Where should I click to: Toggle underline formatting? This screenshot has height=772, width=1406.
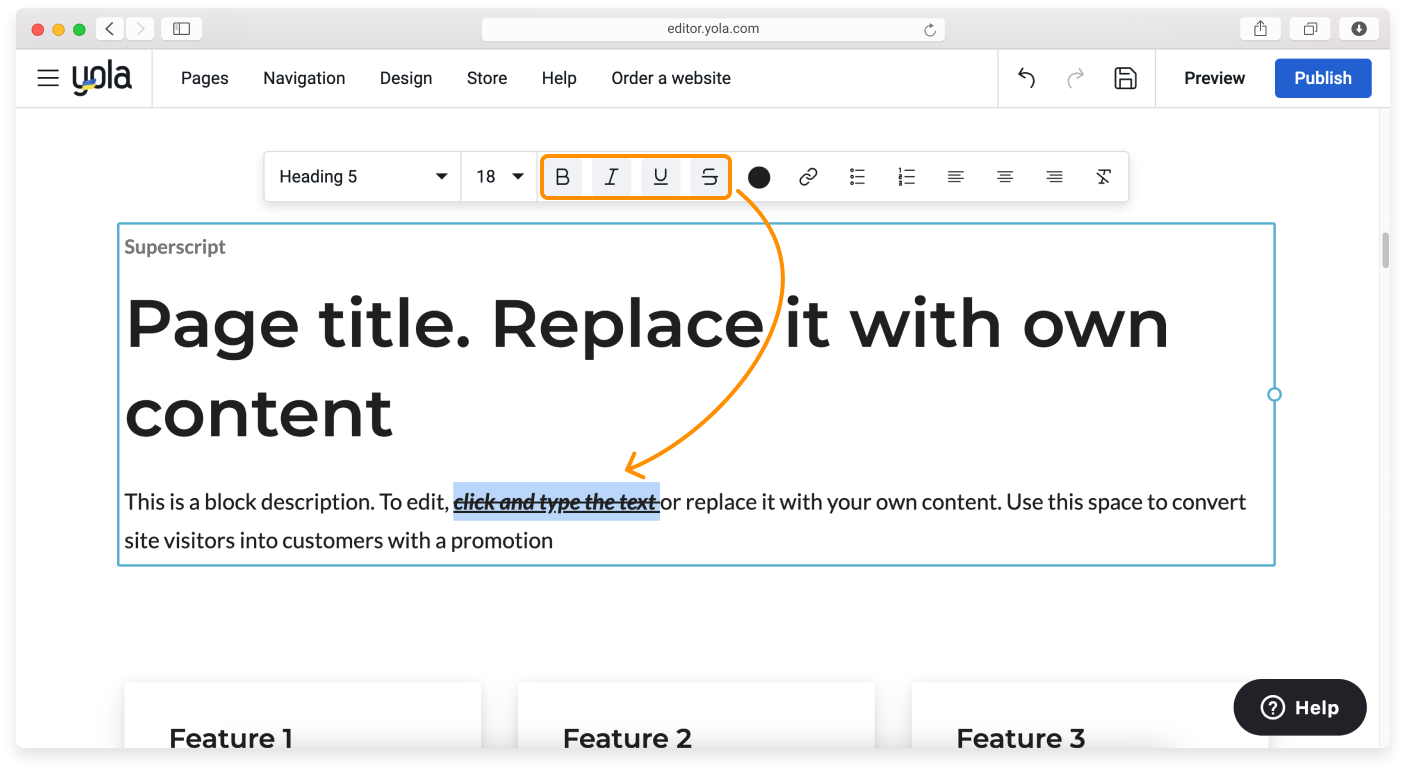pyautogui.click(x=660, y=176)
